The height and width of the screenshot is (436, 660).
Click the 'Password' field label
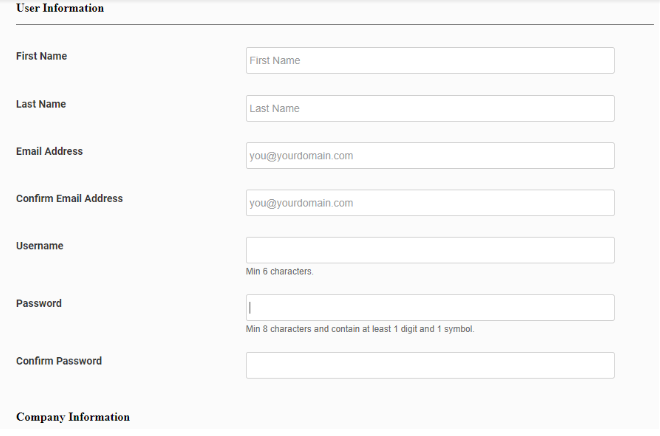39,304
